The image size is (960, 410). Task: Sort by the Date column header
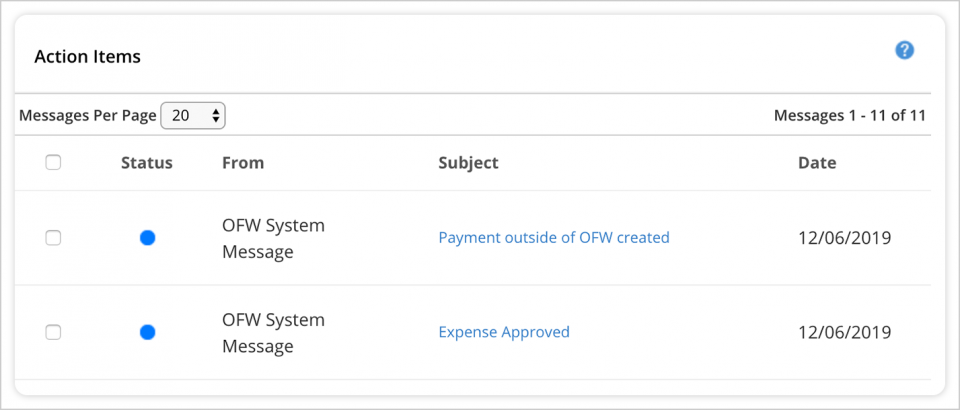point(817,163)
